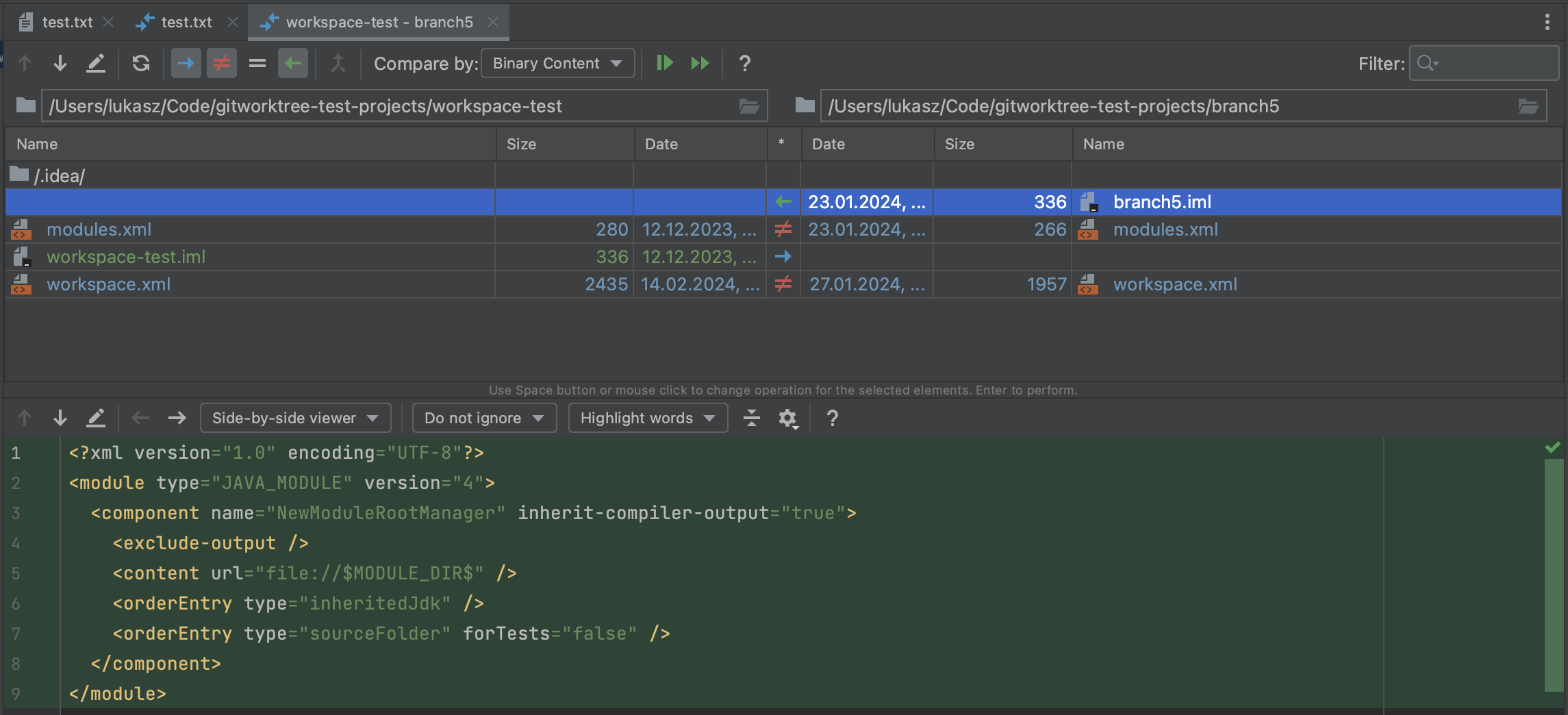Expand the Highlight words dropdown

[647, 418]
